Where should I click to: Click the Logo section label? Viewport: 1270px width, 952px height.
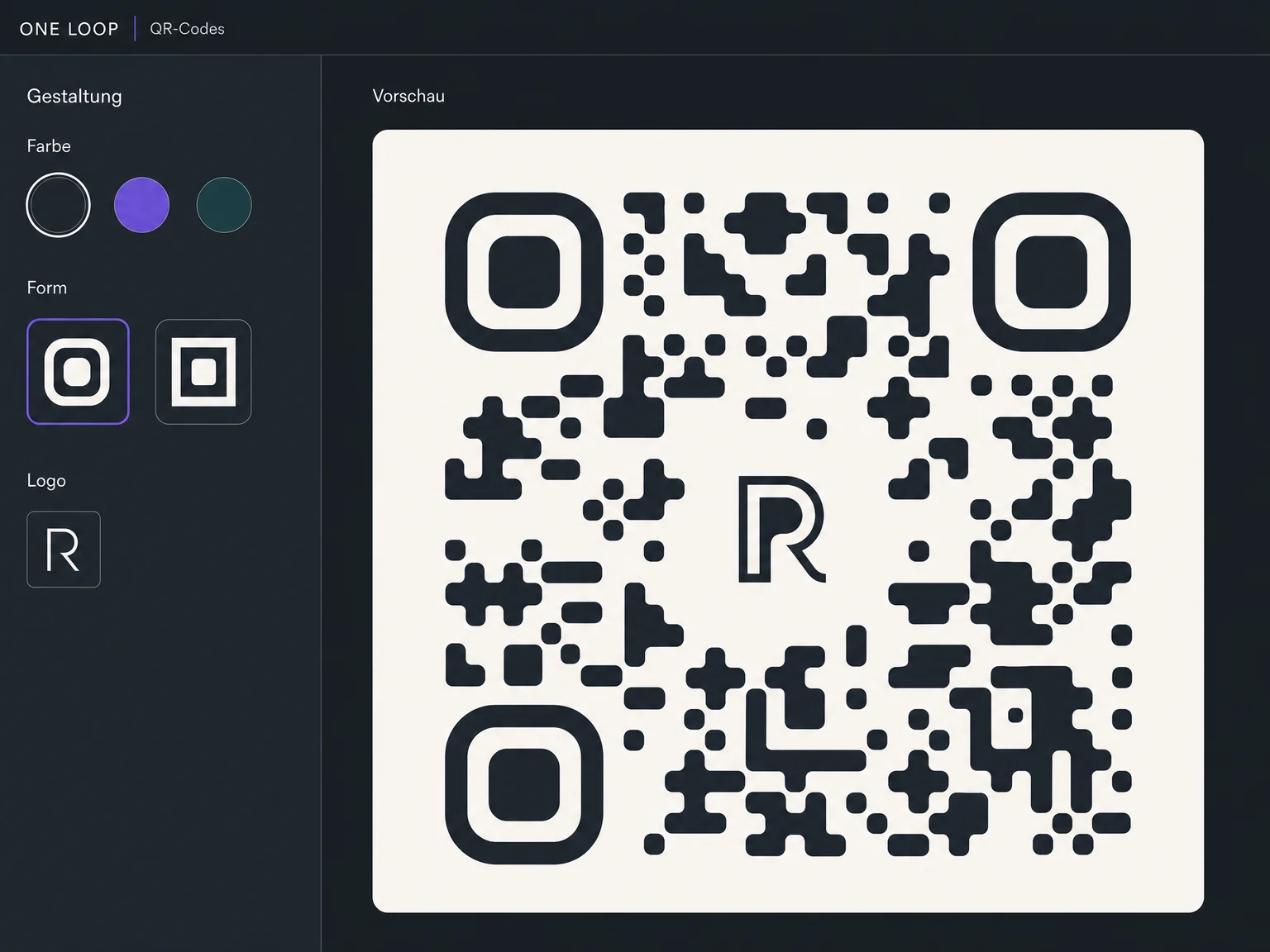46,481
